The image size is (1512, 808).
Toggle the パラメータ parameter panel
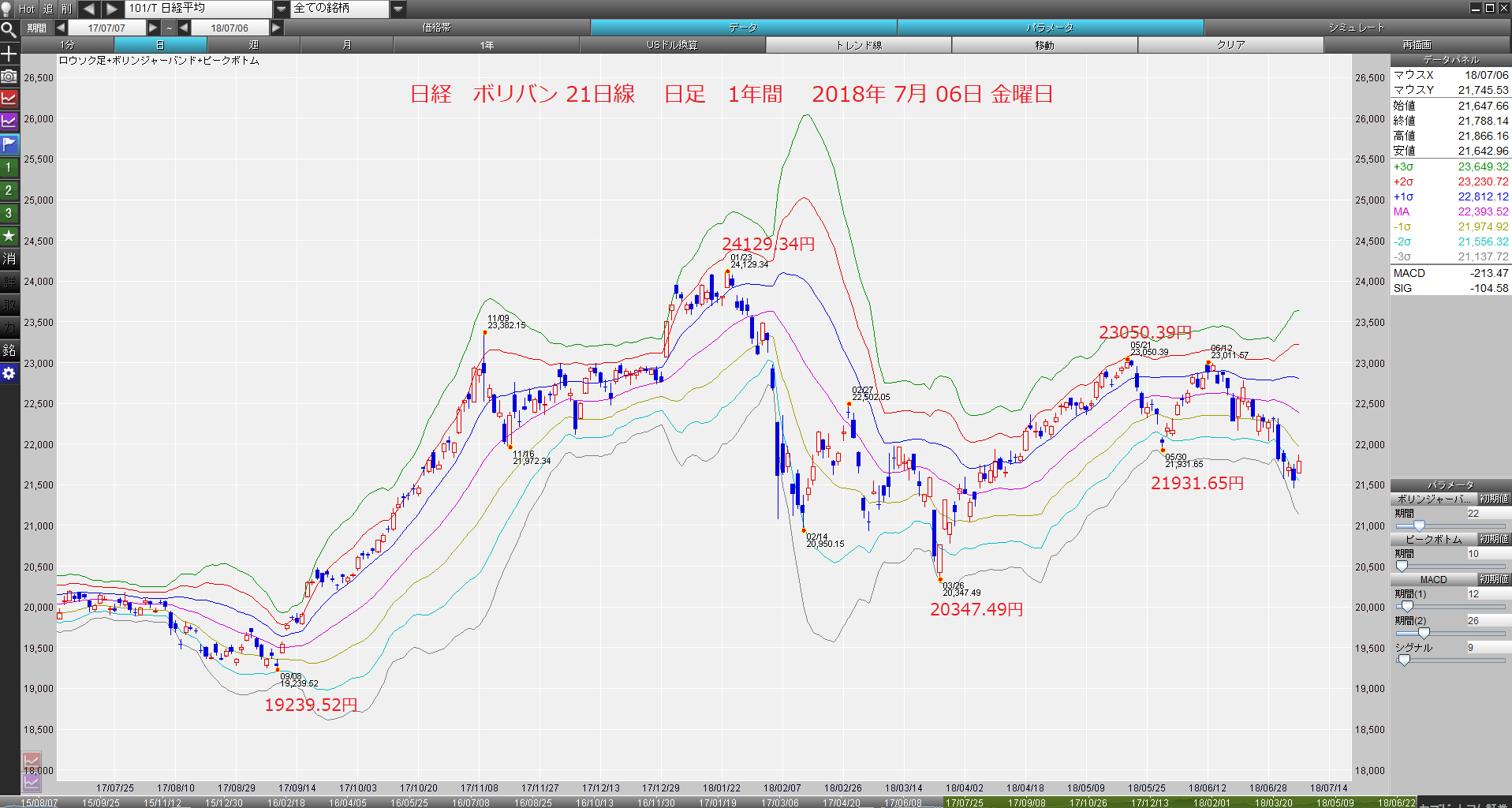(1050, 28)
